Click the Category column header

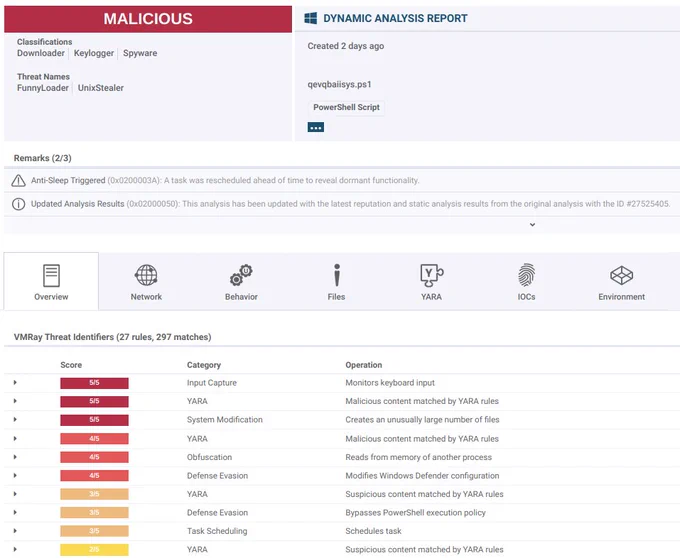click(x=204, y=365)
